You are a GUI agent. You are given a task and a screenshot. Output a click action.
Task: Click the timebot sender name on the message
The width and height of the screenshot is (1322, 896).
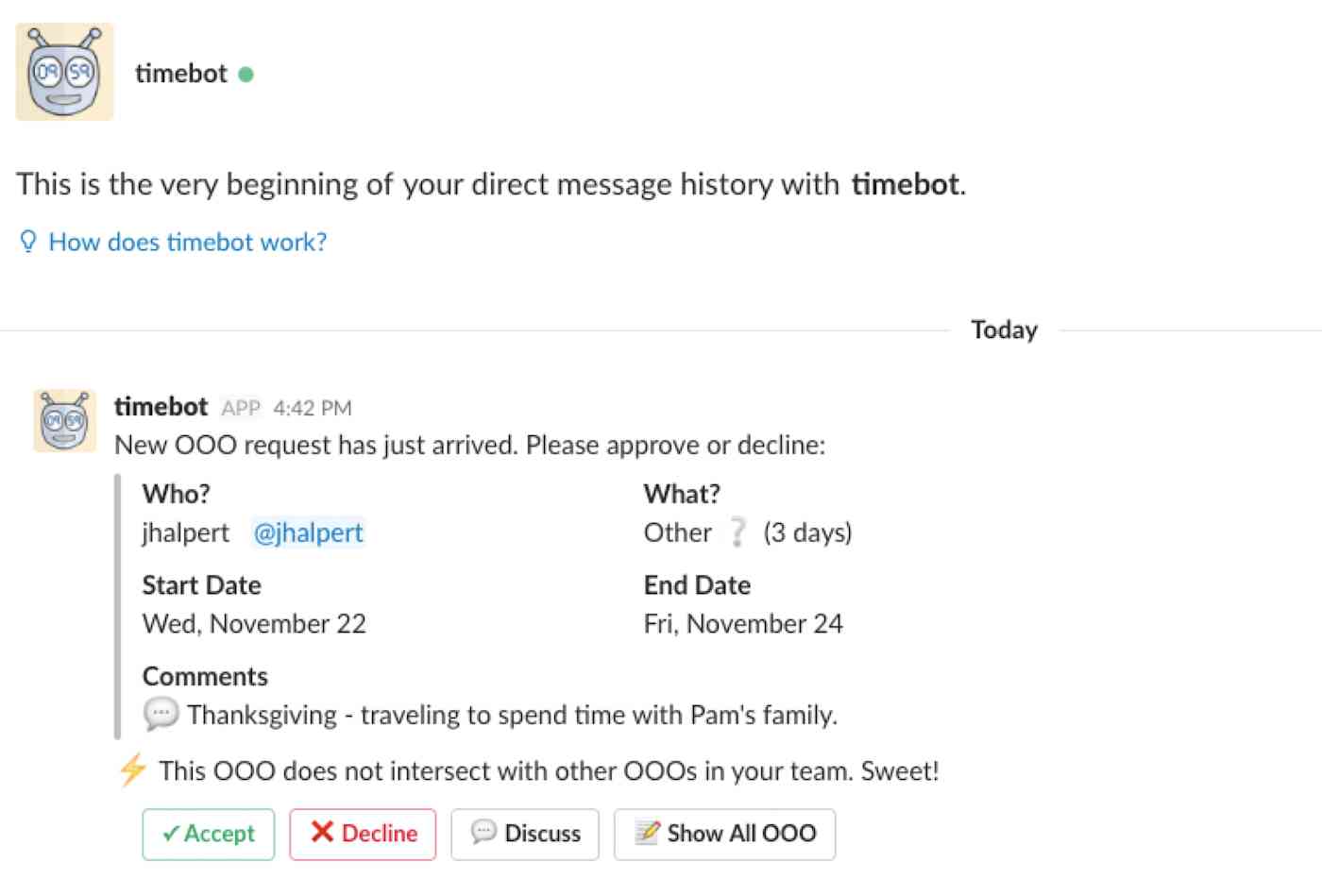tap(161, 407)
